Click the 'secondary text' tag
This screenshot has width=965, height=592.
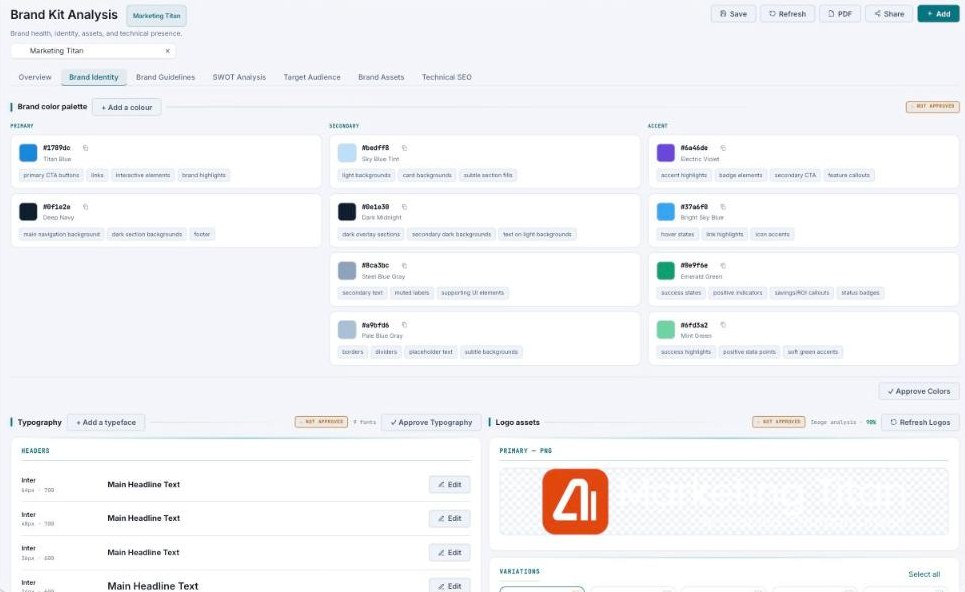click(x=362, y=293)
